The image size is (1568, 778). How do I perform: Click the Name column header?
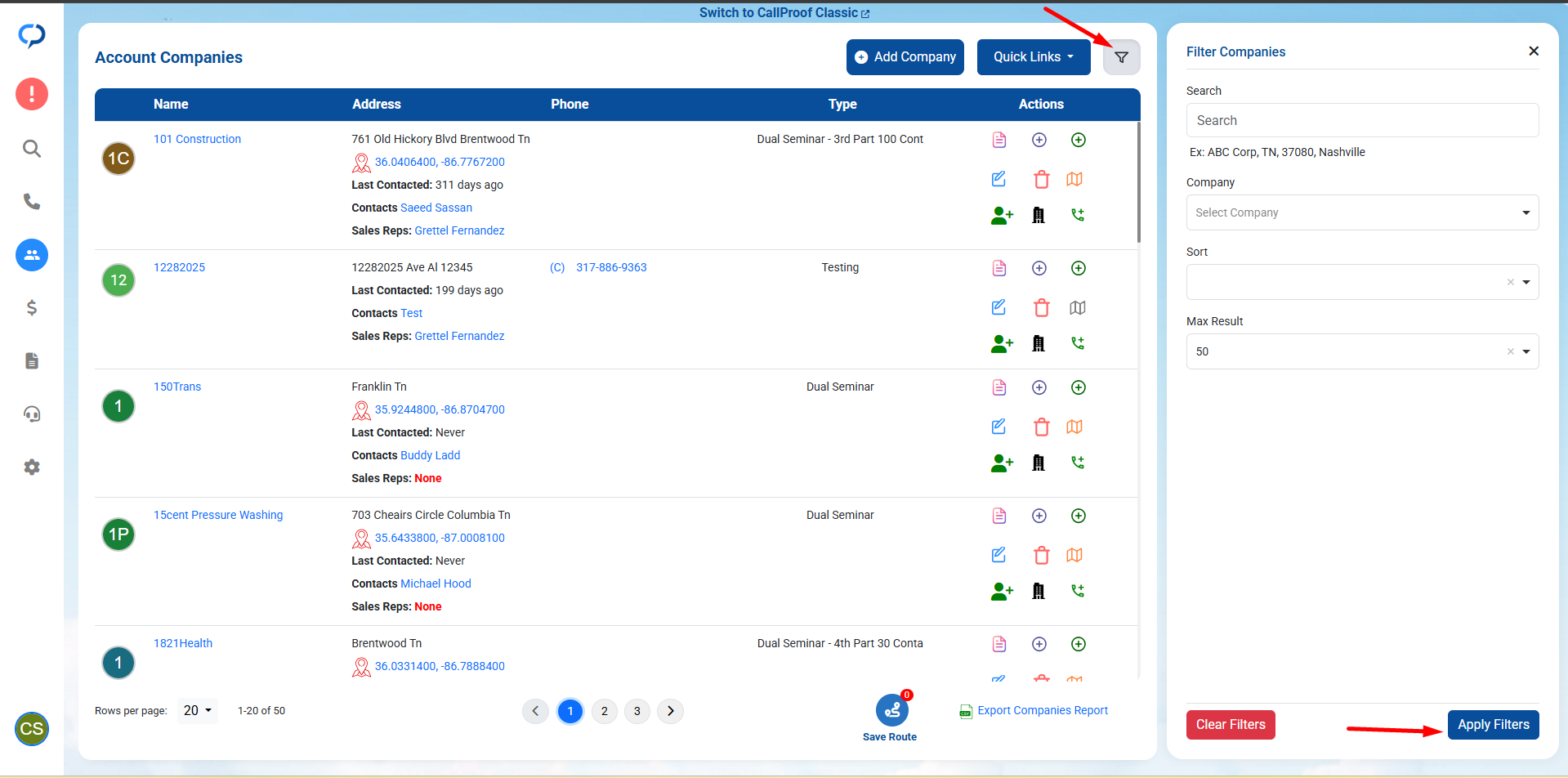coord(171,104)
